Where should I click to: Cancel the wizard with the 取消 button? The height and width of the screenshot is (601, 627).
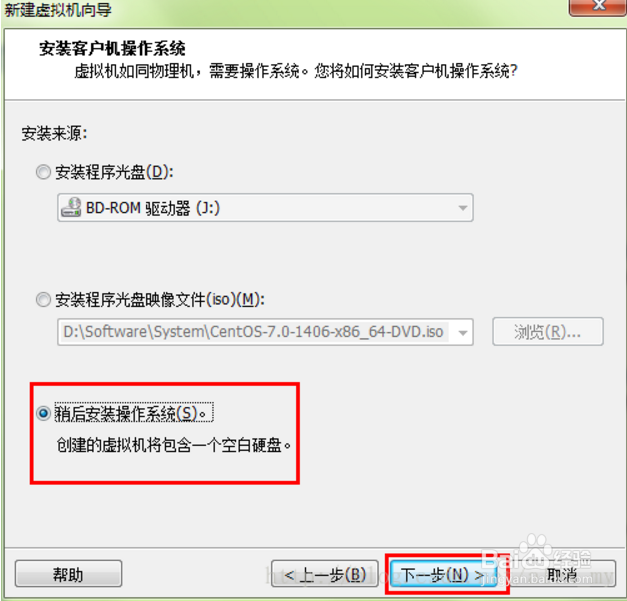(561, 574)
